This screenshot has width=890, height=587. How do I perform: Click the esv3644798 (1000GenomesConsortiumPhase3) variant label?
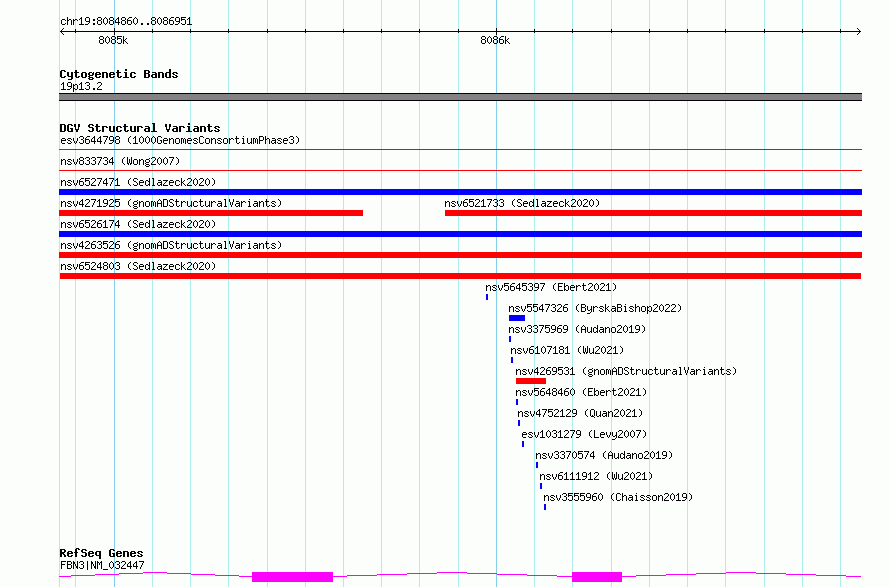(x=180, y=140)
